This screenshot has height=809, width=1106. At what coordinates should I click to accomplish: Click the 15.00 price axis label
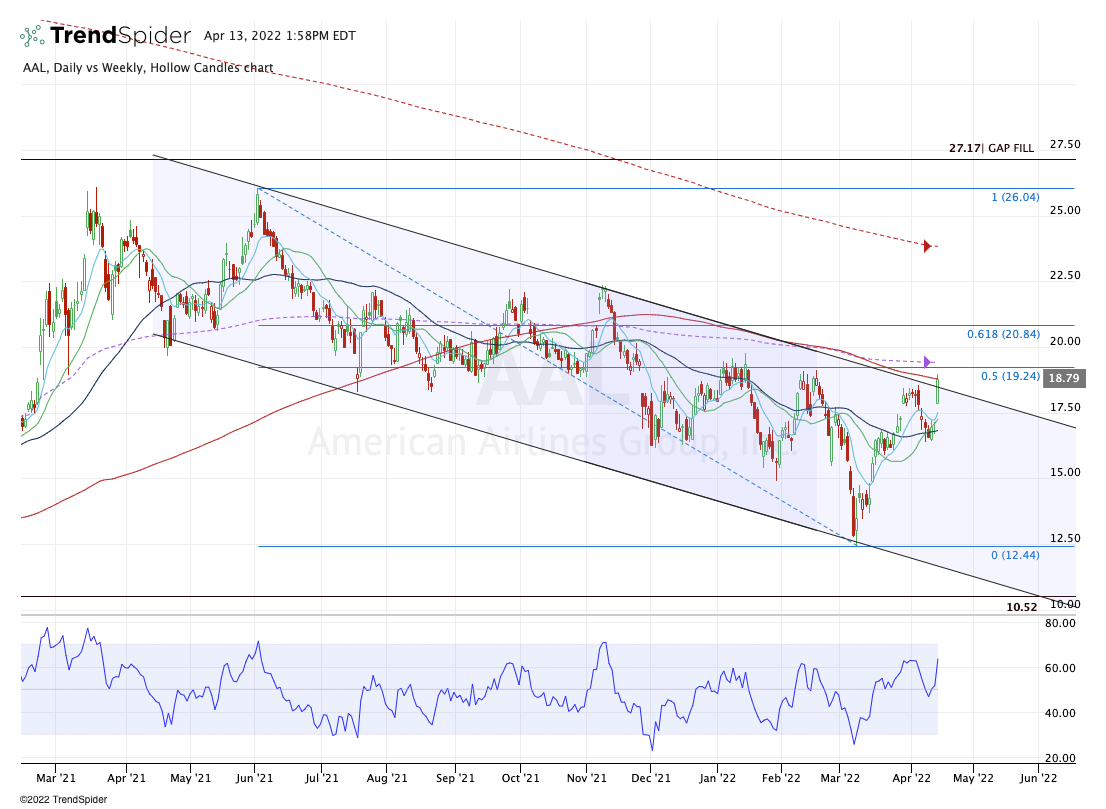[x=1065, y=473]
